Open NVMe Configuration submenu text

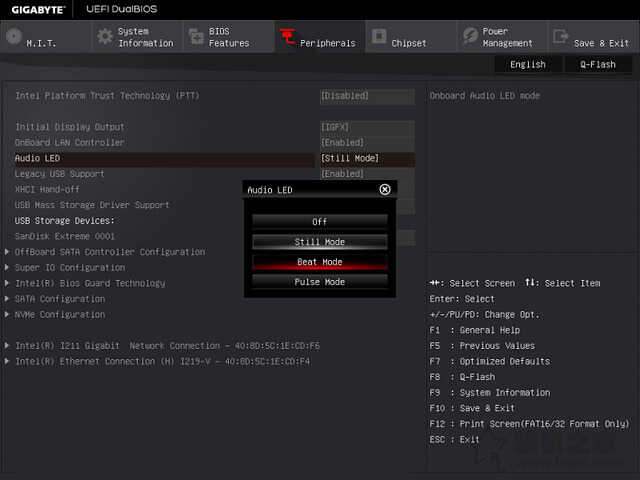coord(60,314)
